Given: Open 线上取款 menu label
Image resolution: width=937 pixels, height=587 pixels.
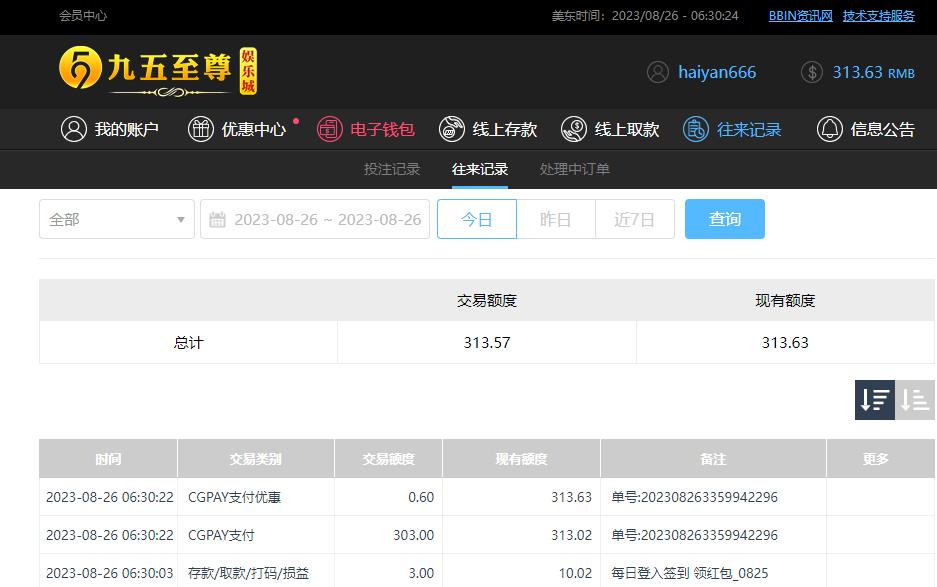Looking at the screenshot, I should coord(627,129).
